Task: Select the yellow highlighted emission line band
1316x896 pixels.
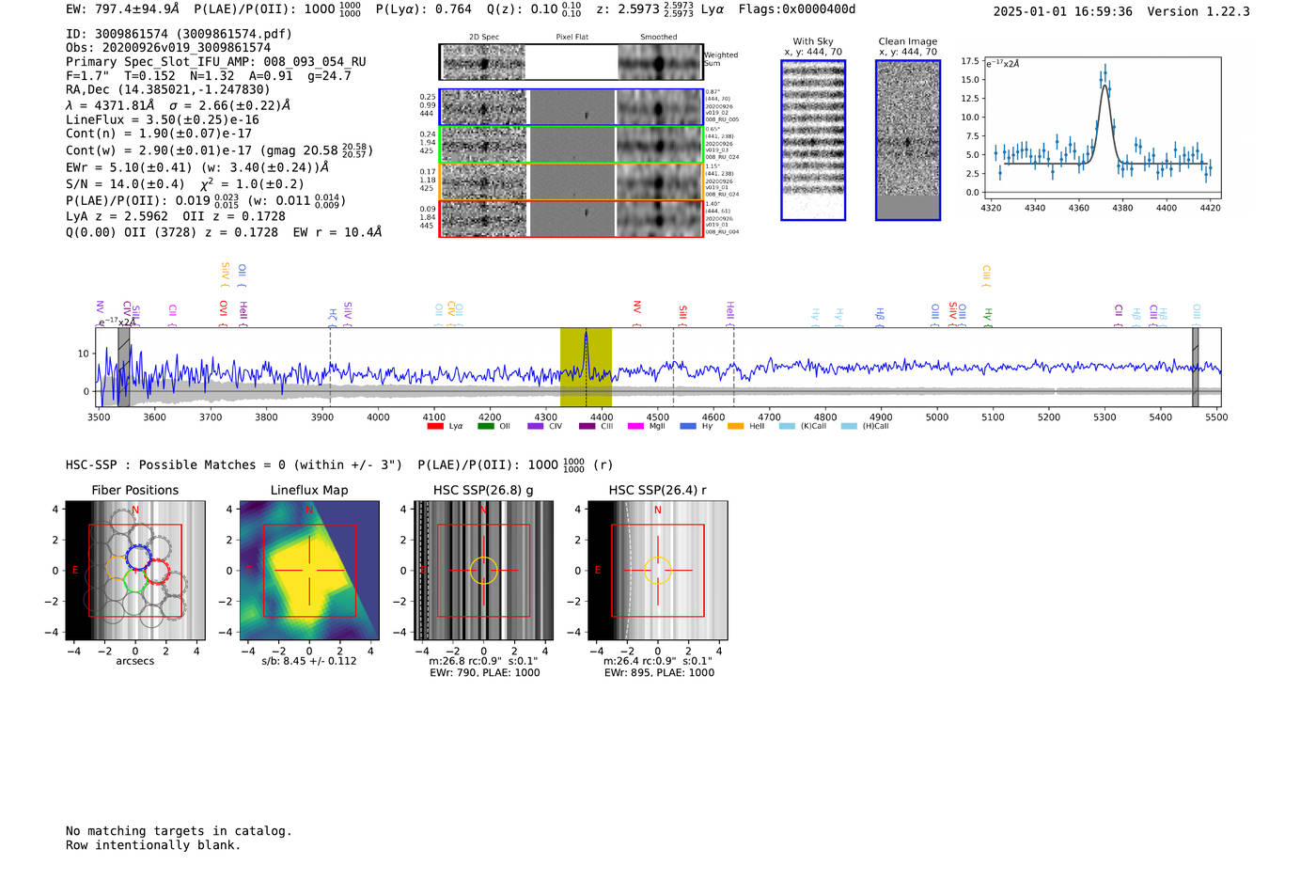Action: click(586, 367)
